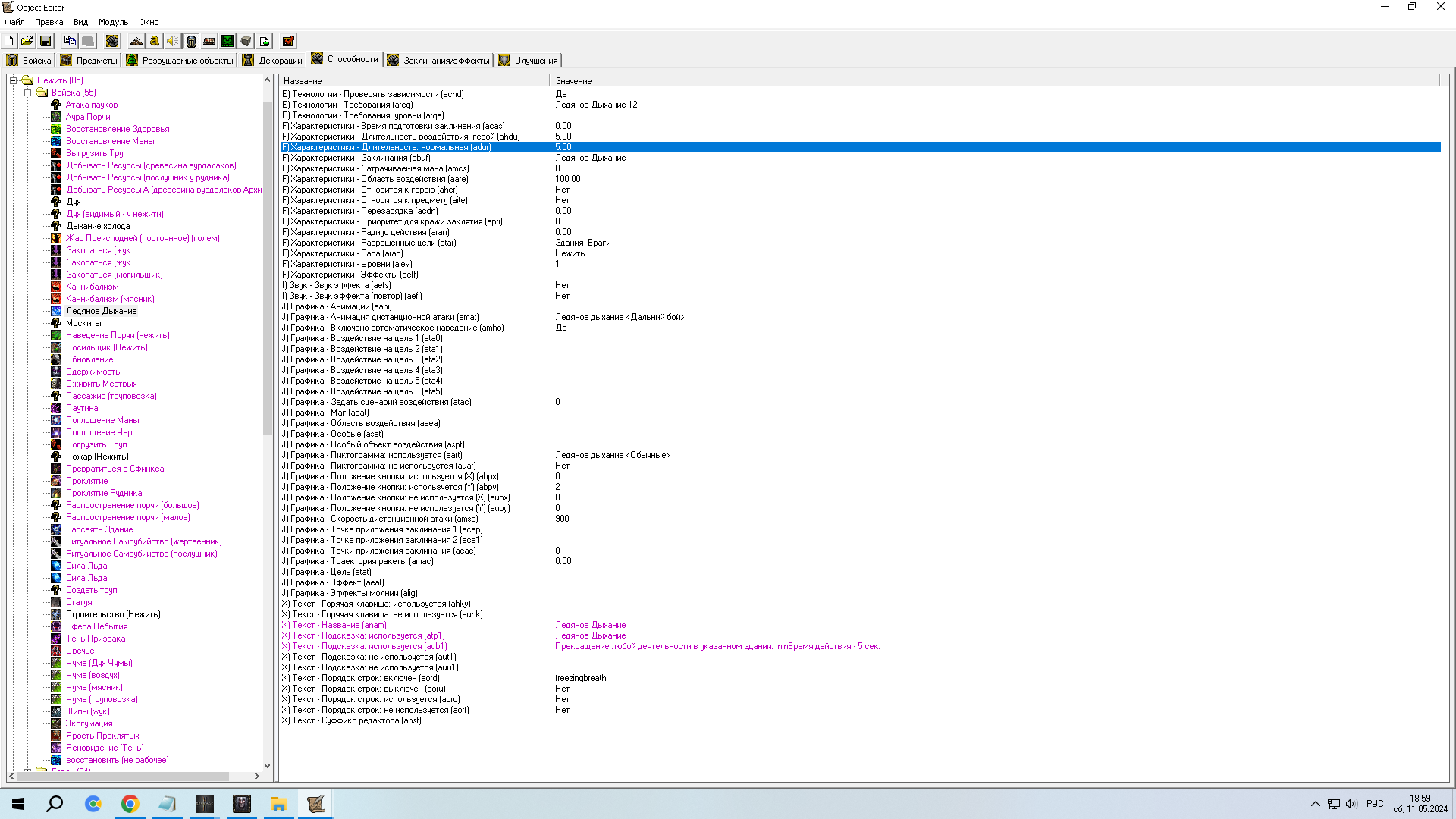
Task: Open the Модуль menu
Action: pos(113,22)
